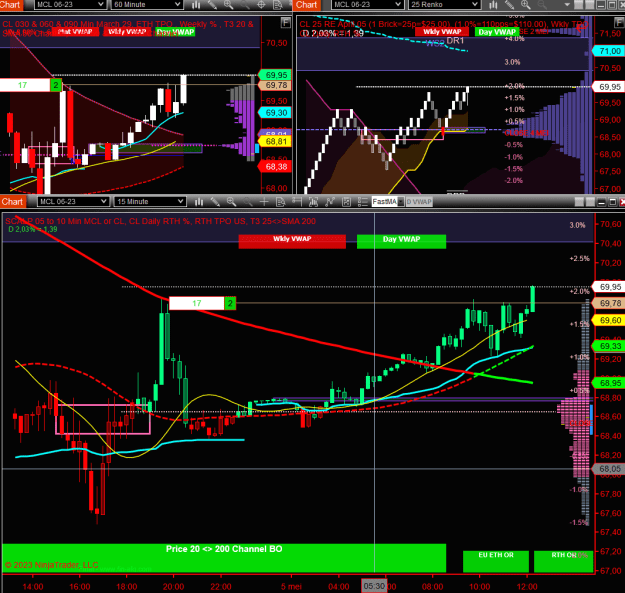The width and height of the screenshot is (625, 593).
Task: Toggle red Wkly VWAP in 15 Minute chart
Action: (x=292, y=242)
